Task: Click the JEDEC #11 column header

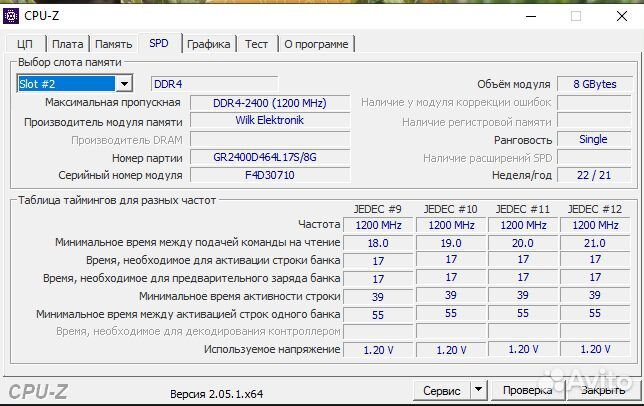Action: point(523,209)
